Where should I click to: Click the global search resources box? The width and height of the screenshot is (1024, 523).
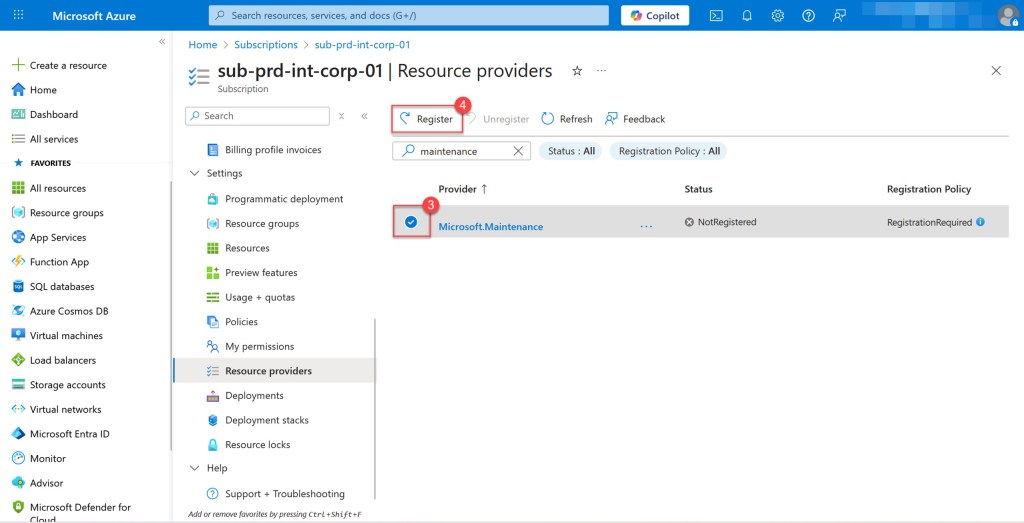point(408,15)
